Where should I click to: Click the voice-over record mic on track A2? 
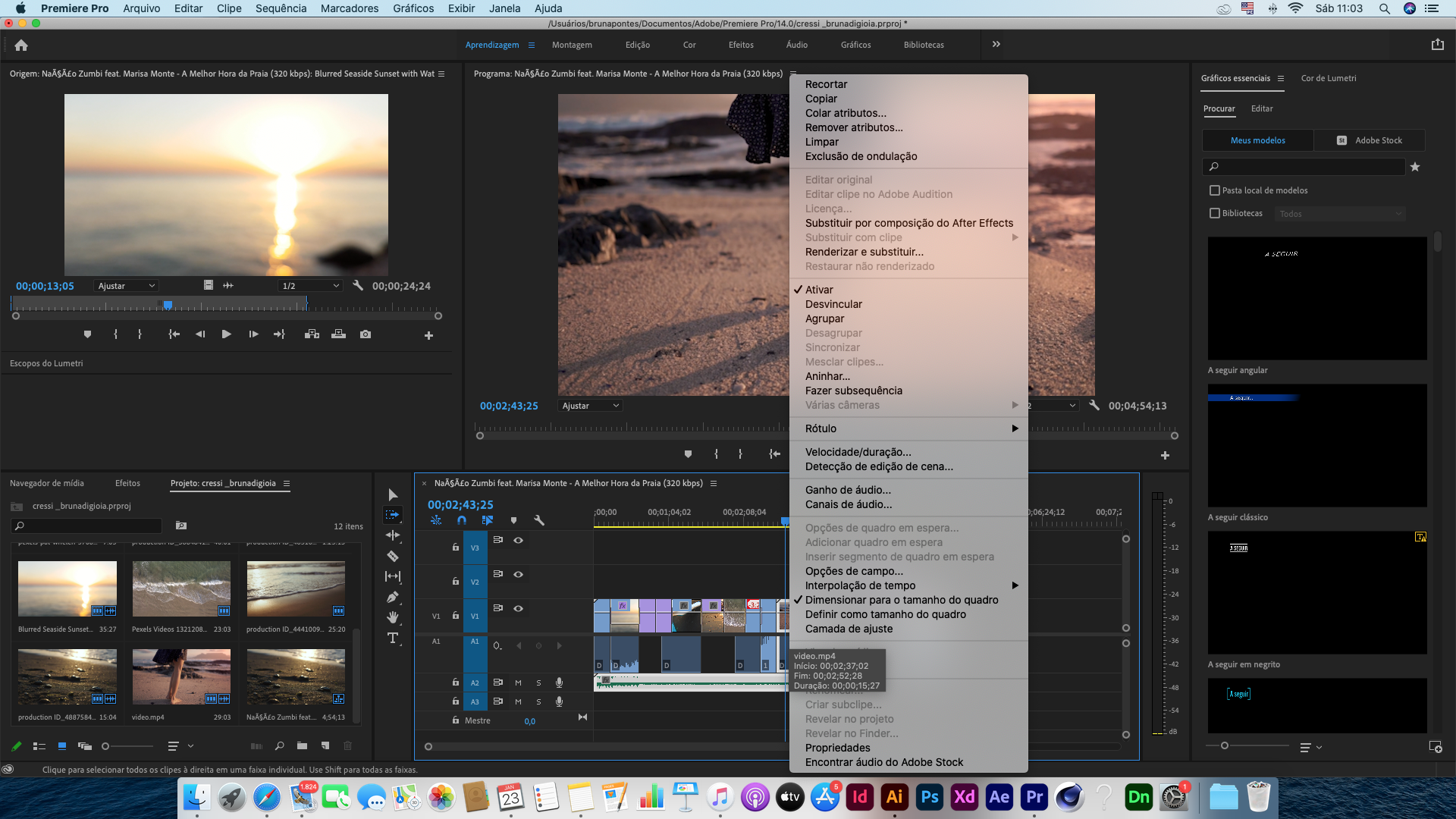tap(559, 682)
